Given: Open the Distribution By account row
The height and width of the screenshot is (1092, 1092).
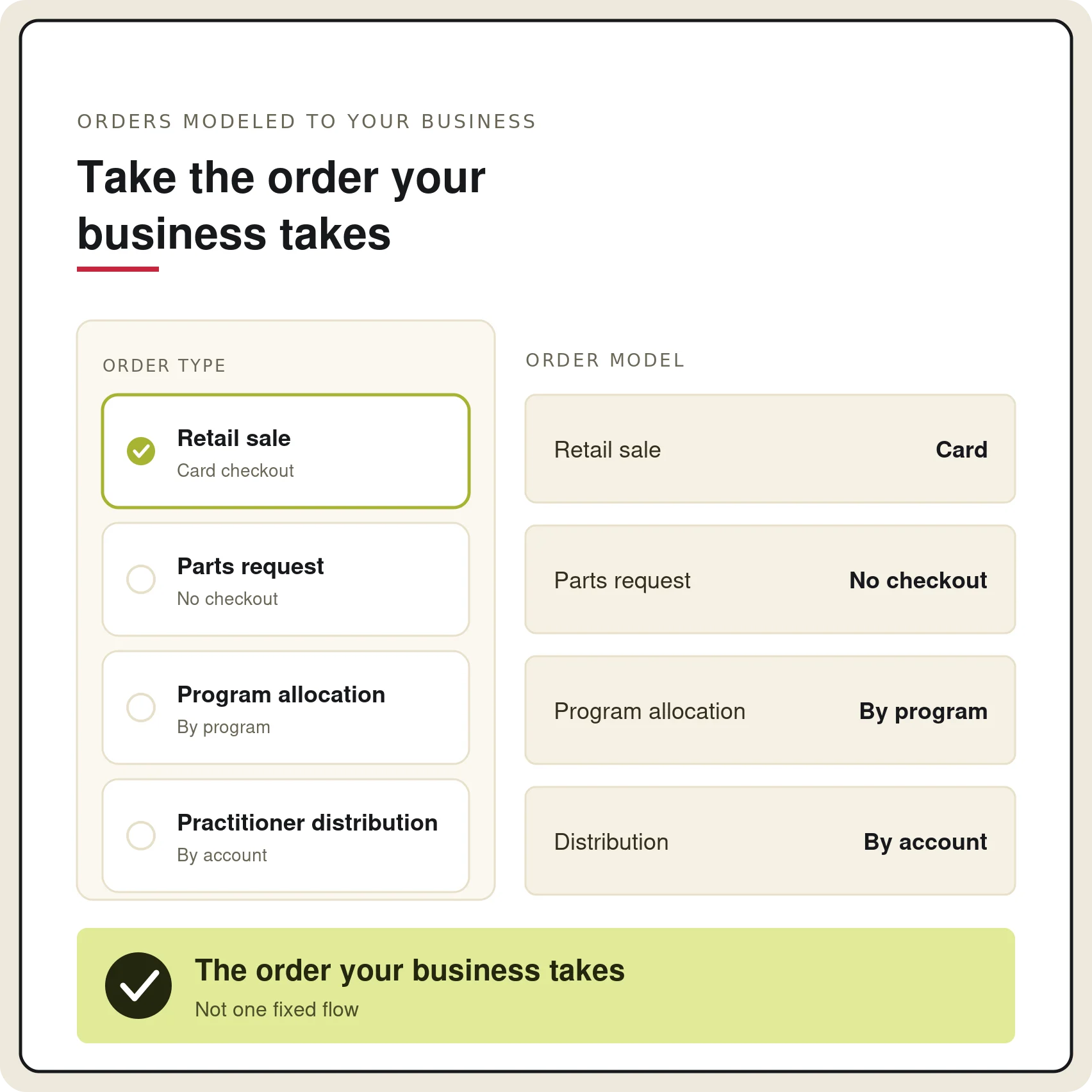Looking at the screenshot, I should (770, 841).
